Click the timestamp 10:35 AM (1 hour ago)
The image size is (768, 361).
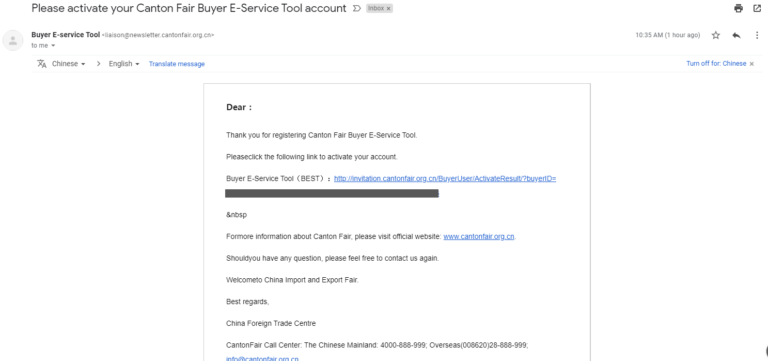[x=668, y=35]
